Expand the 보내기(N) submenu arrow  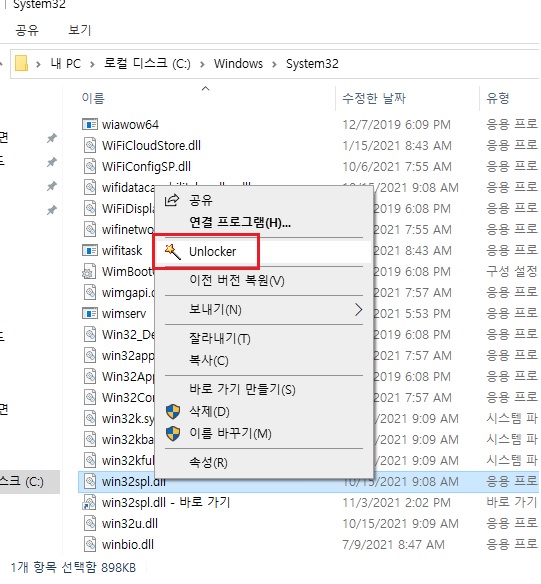pos(358,310)
